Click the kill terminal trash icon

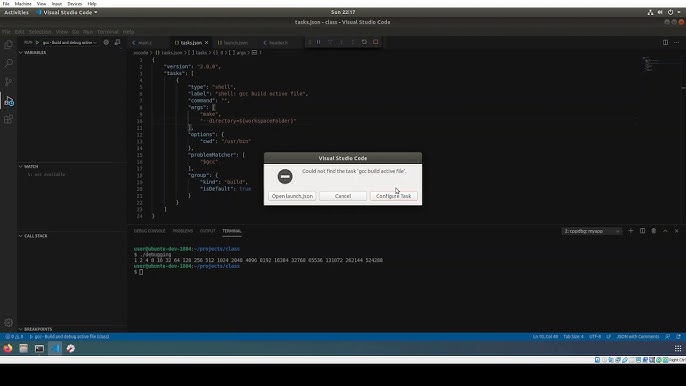654,231
